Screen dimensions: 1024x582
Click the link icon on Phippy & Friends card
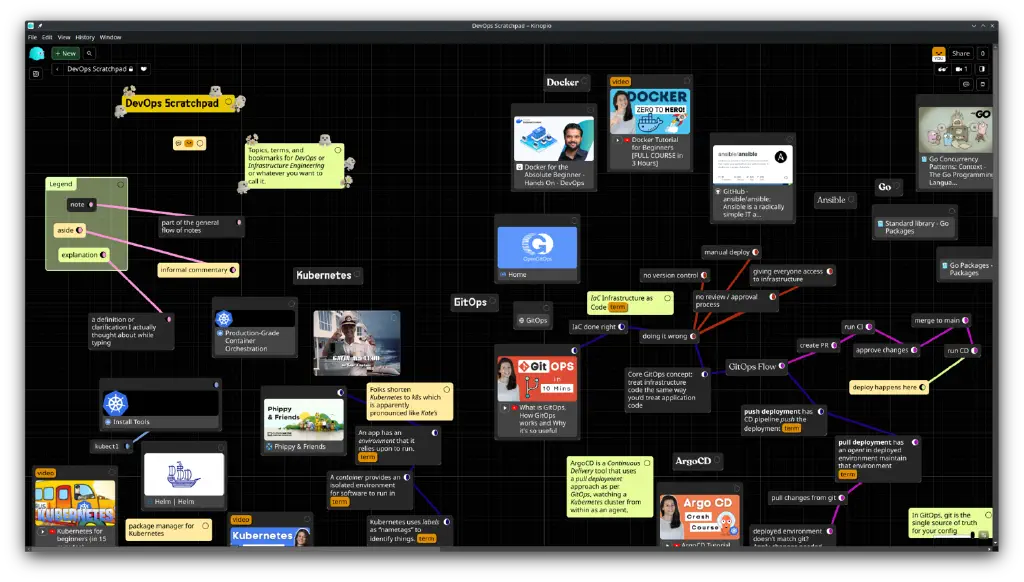(269, 447)
